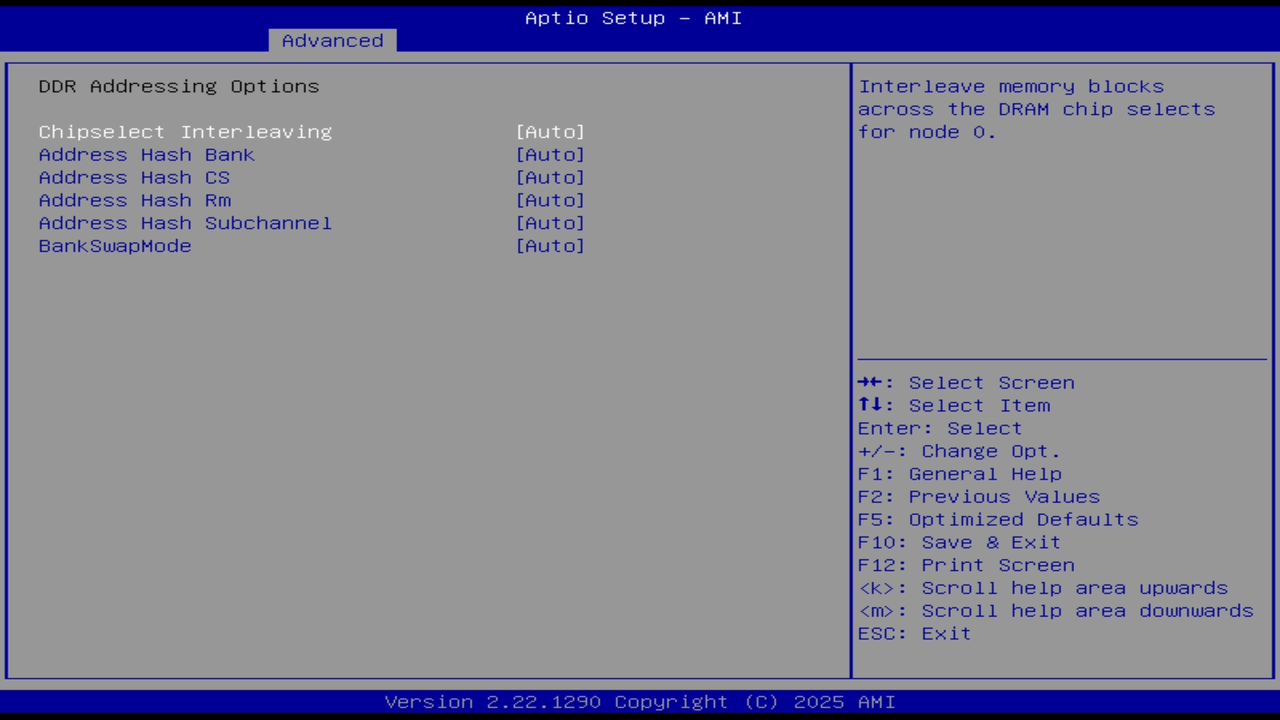Select the Chipselect Interleaving setting row
This screenshot has width=1280, height=720.
coord(185,131)
